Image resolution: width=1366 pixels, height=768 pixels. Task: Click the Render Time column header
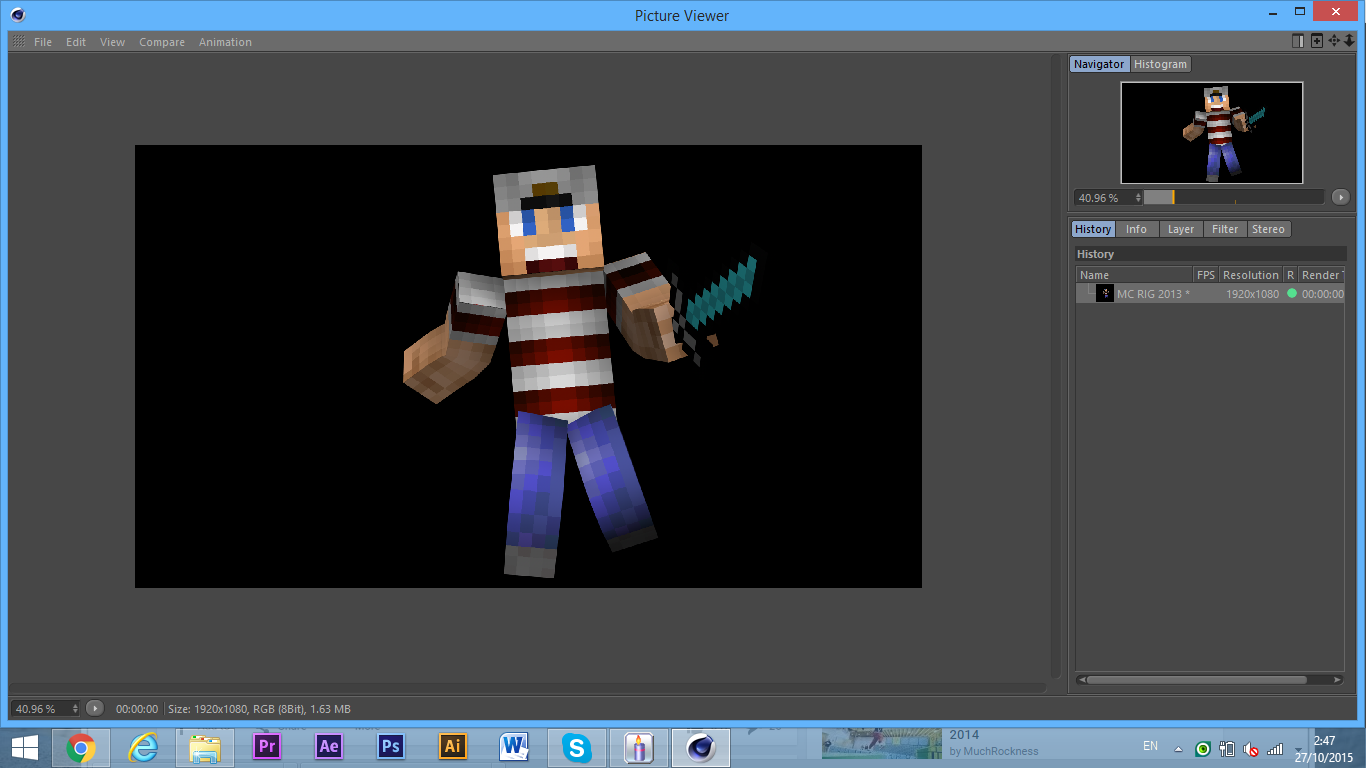click(1321, 275)
